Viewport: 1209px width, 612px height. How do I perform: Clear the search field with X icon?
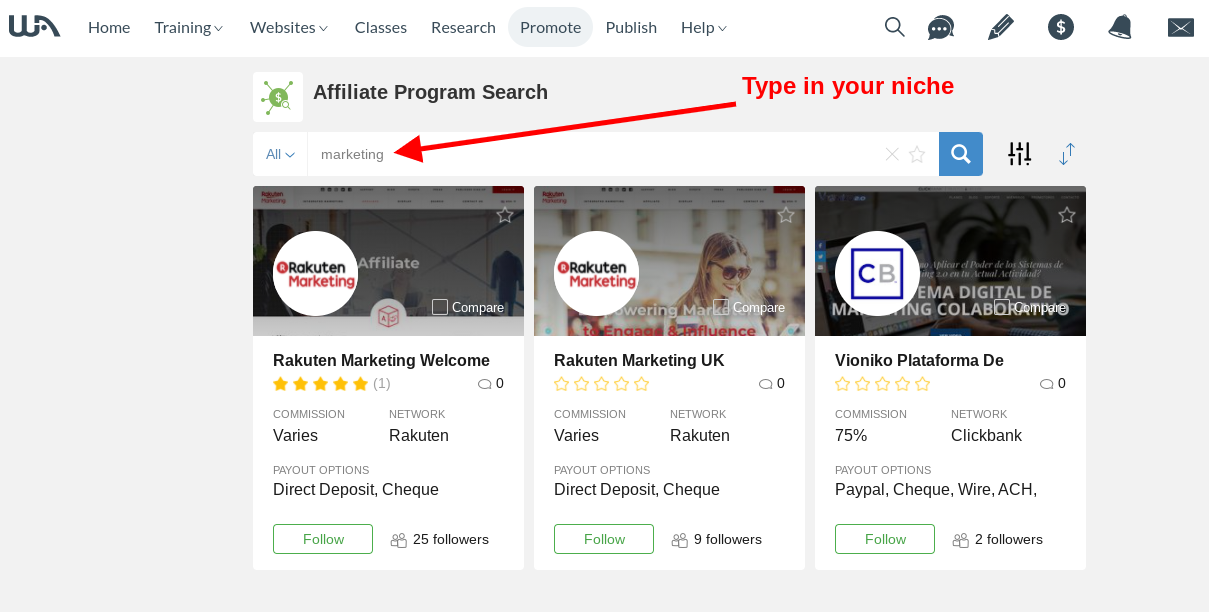[x=892, y=154]
